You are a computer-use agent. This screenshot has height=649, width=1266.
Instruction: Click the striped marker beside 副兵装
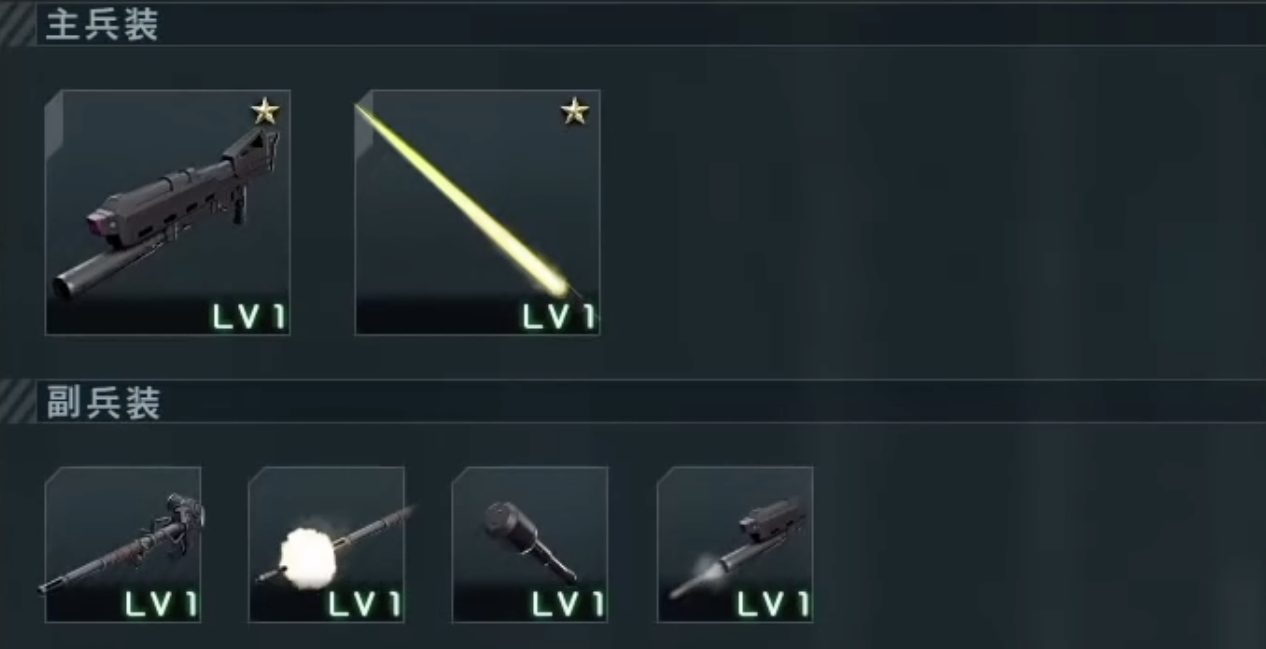pos(17,402)
